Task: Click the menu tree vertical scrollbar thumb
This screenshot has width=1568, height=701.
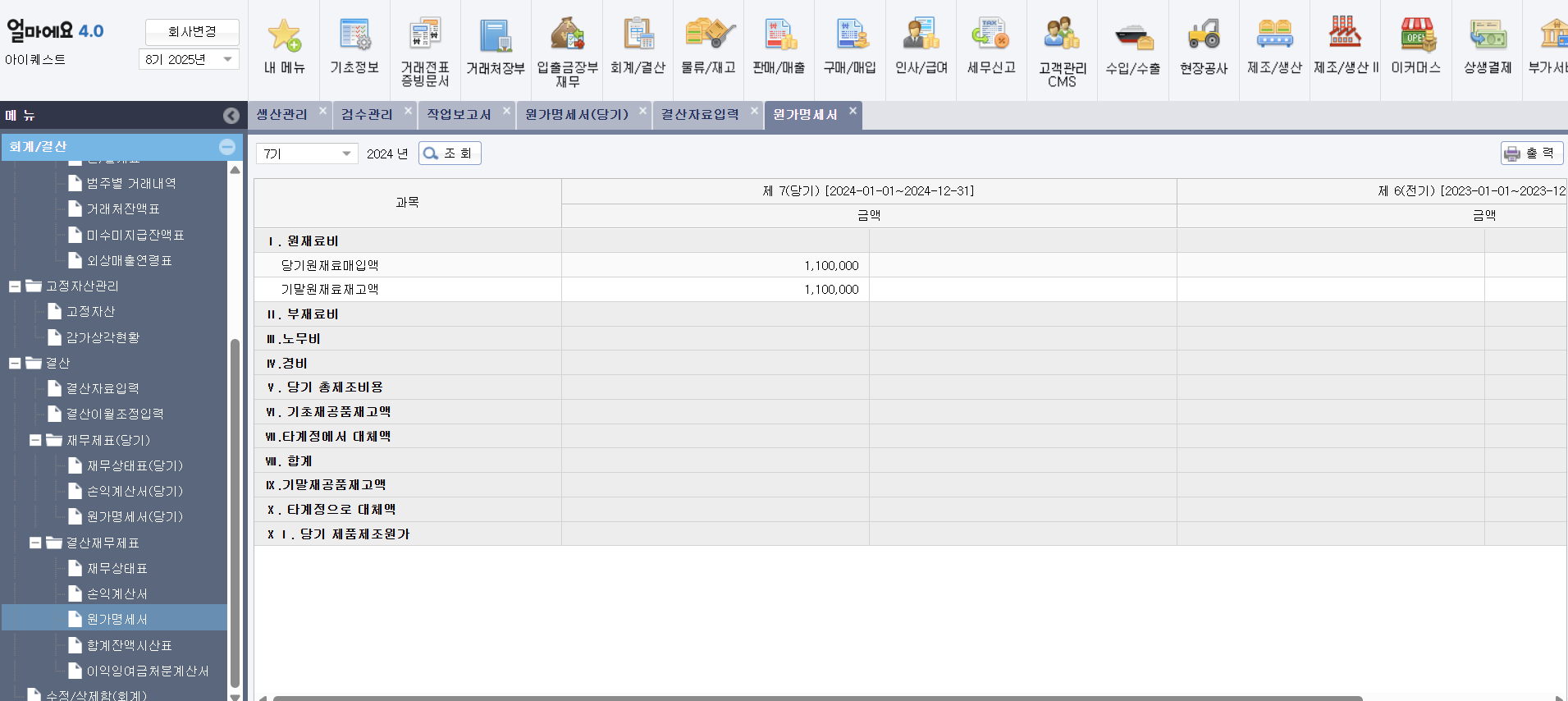Action: coord(235,512)
